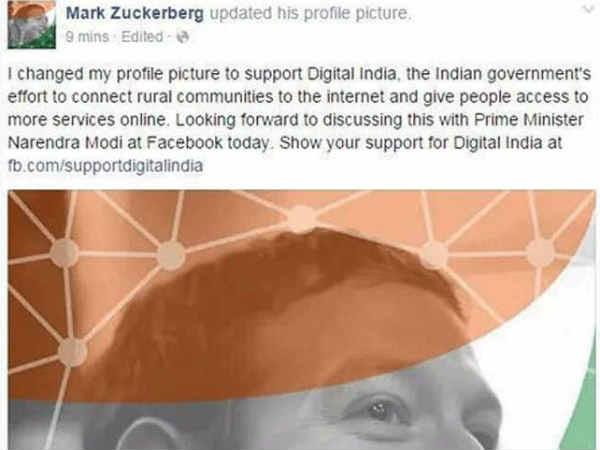This screenshot has height=450, width=600.
Task: Open Mark Zuckerberg's profile name link
Action: [135, 13]
